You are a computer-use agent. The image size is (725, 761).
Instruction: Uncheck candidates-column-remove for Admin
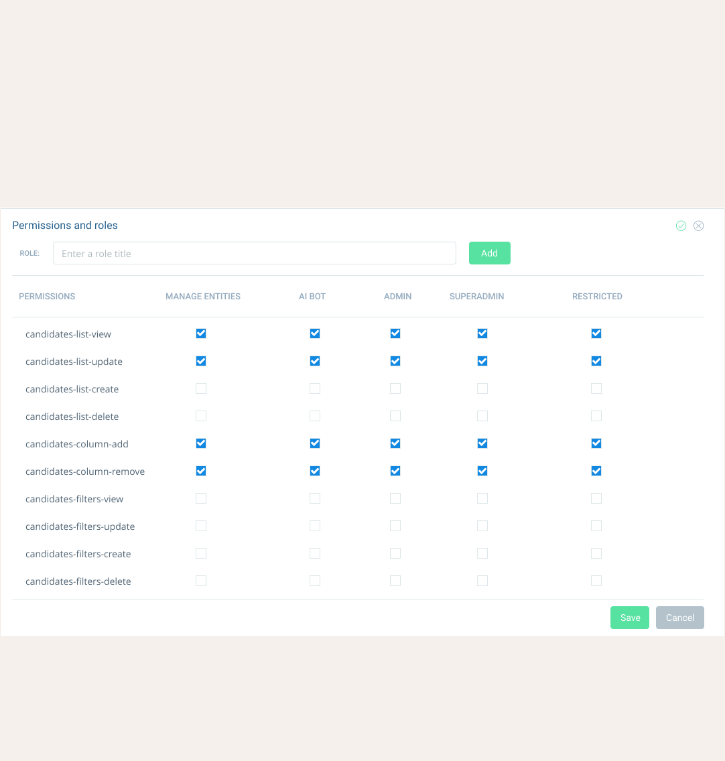[x=395, y=471]
